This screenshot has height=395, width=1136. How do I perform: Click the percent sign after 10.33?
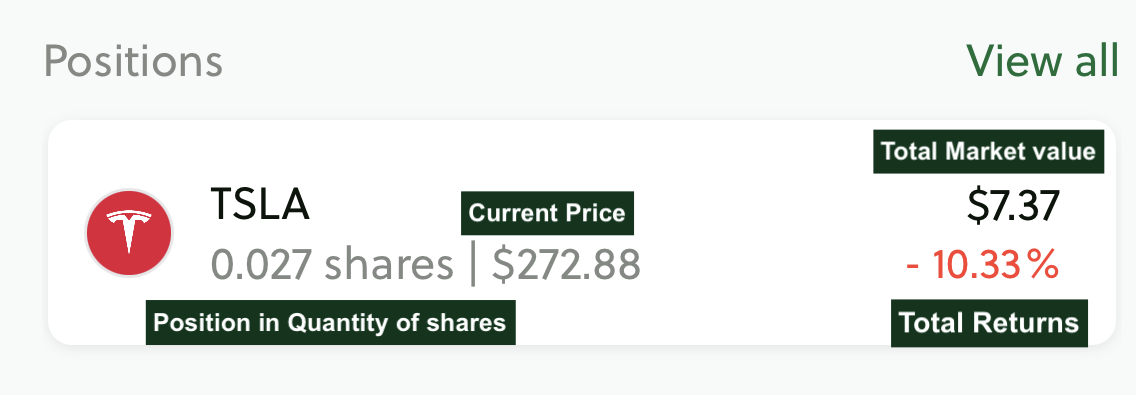[x=1043, y=265]
